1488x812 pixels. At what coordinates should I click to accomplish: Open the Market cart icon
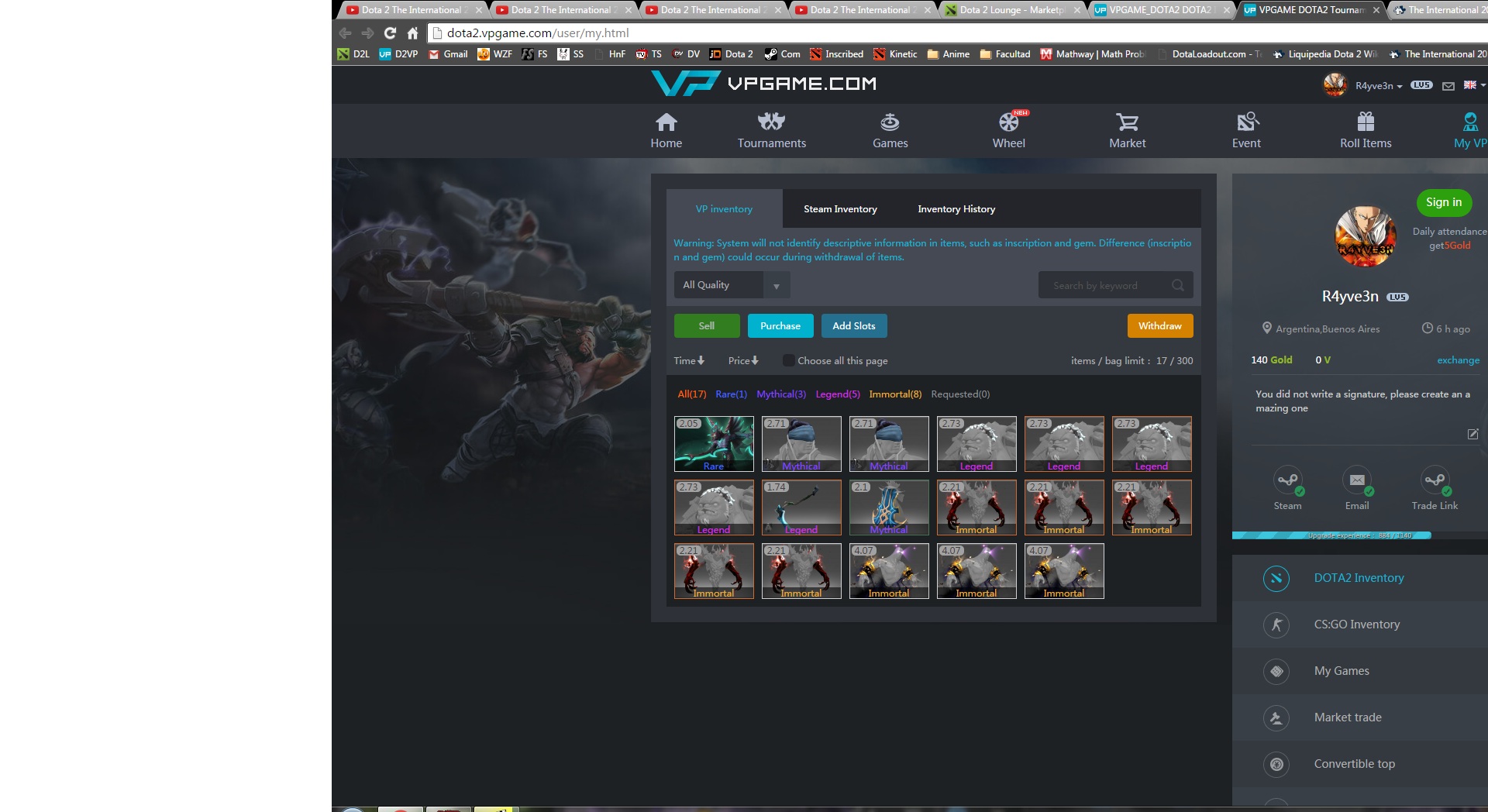point(1127,122)
